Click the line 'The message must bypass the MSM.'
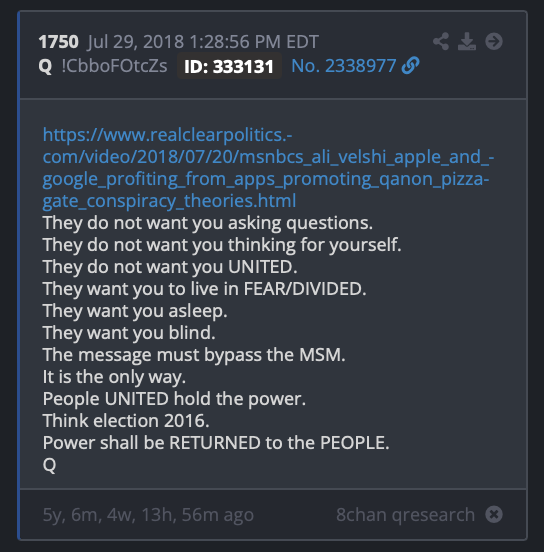 click(194, 355)
